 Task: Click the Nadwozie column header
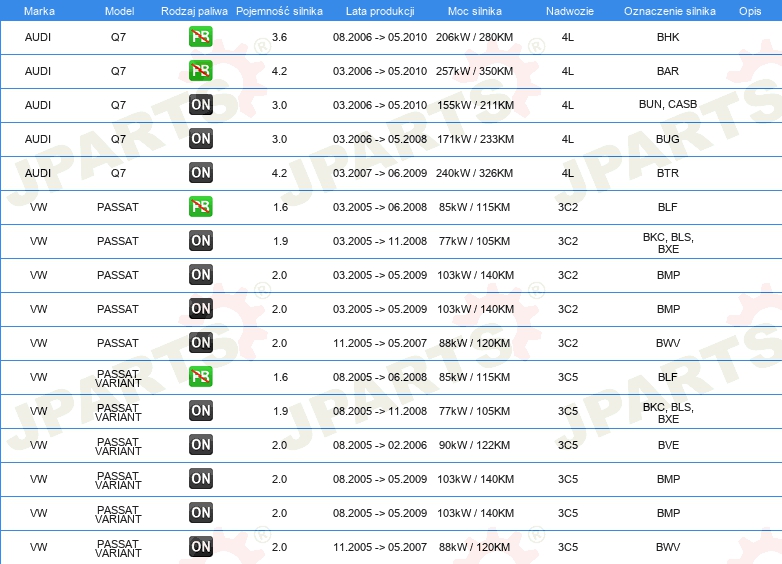pyautogui.click(x=570, y=11)
